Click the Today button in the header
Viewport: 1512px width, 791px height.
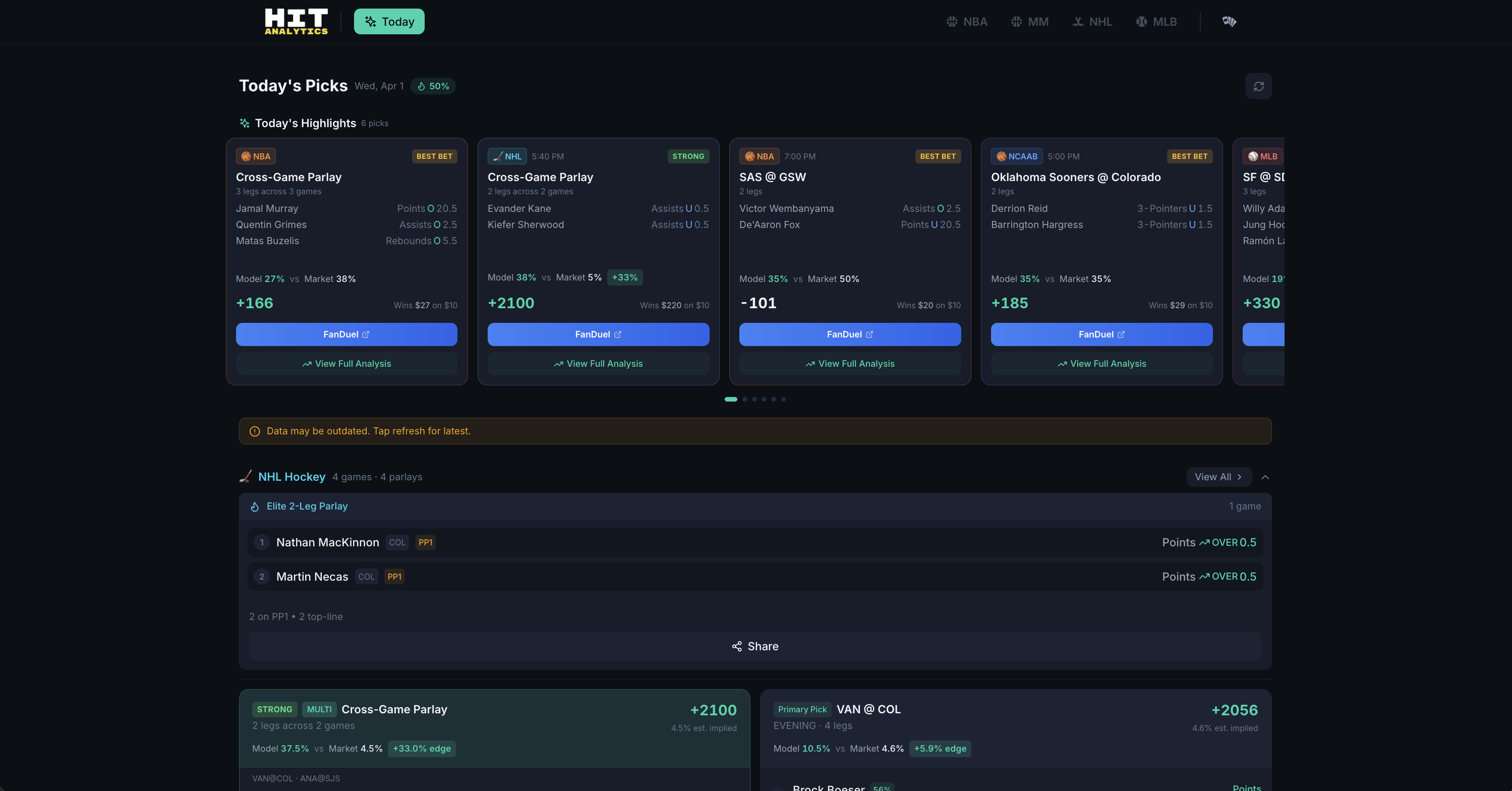[388, 21]
